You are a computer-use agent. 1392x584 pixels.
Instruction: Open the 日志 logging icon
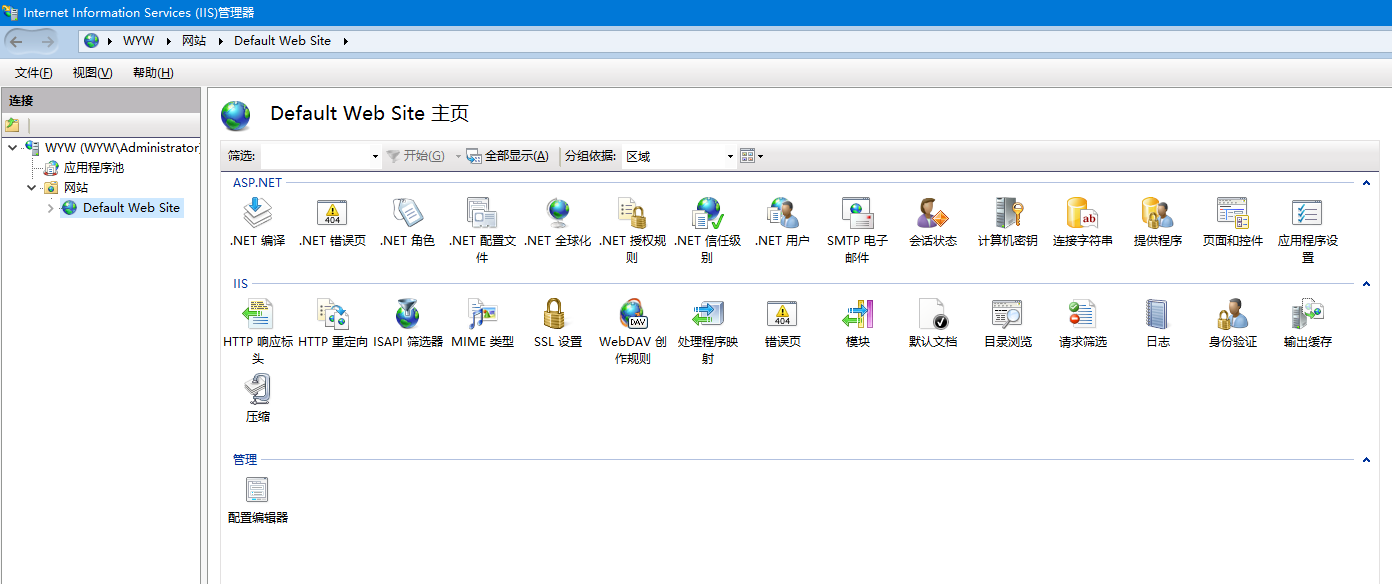coord(1157,315)
